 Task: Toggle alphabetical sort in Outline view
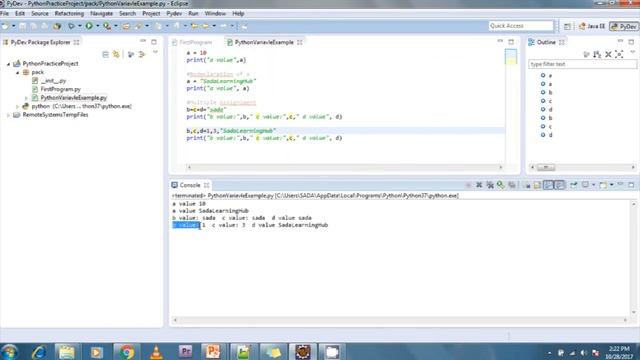pos(597,54)
